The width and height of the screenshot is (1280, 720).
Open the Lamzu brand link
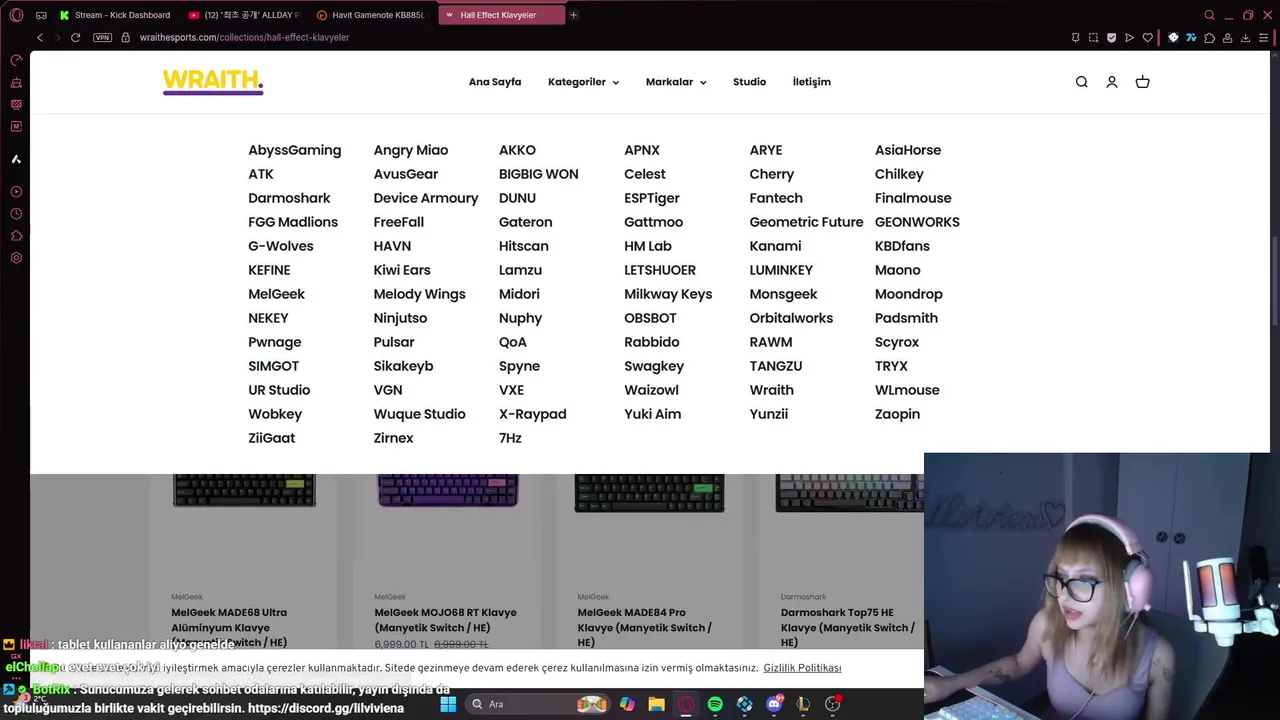[520, 270]
